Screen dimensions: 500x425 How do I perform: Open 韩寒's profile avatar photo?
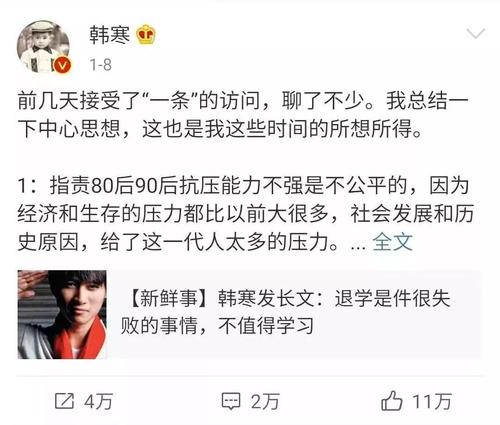point(43,47)
